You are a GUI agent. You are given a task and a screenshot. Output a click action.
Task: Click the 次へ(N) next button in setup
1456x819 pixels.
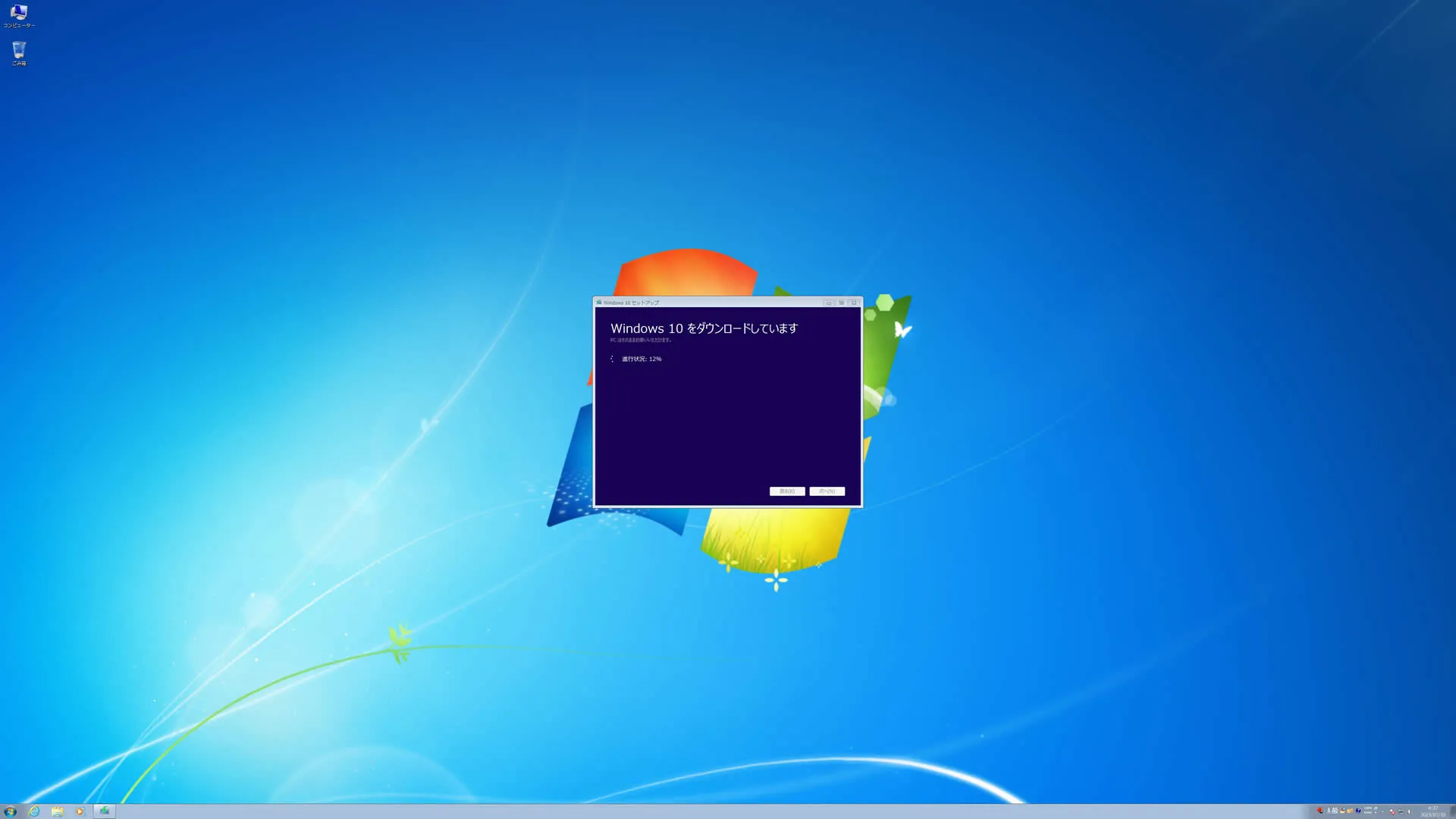click(x=827, y=491)
